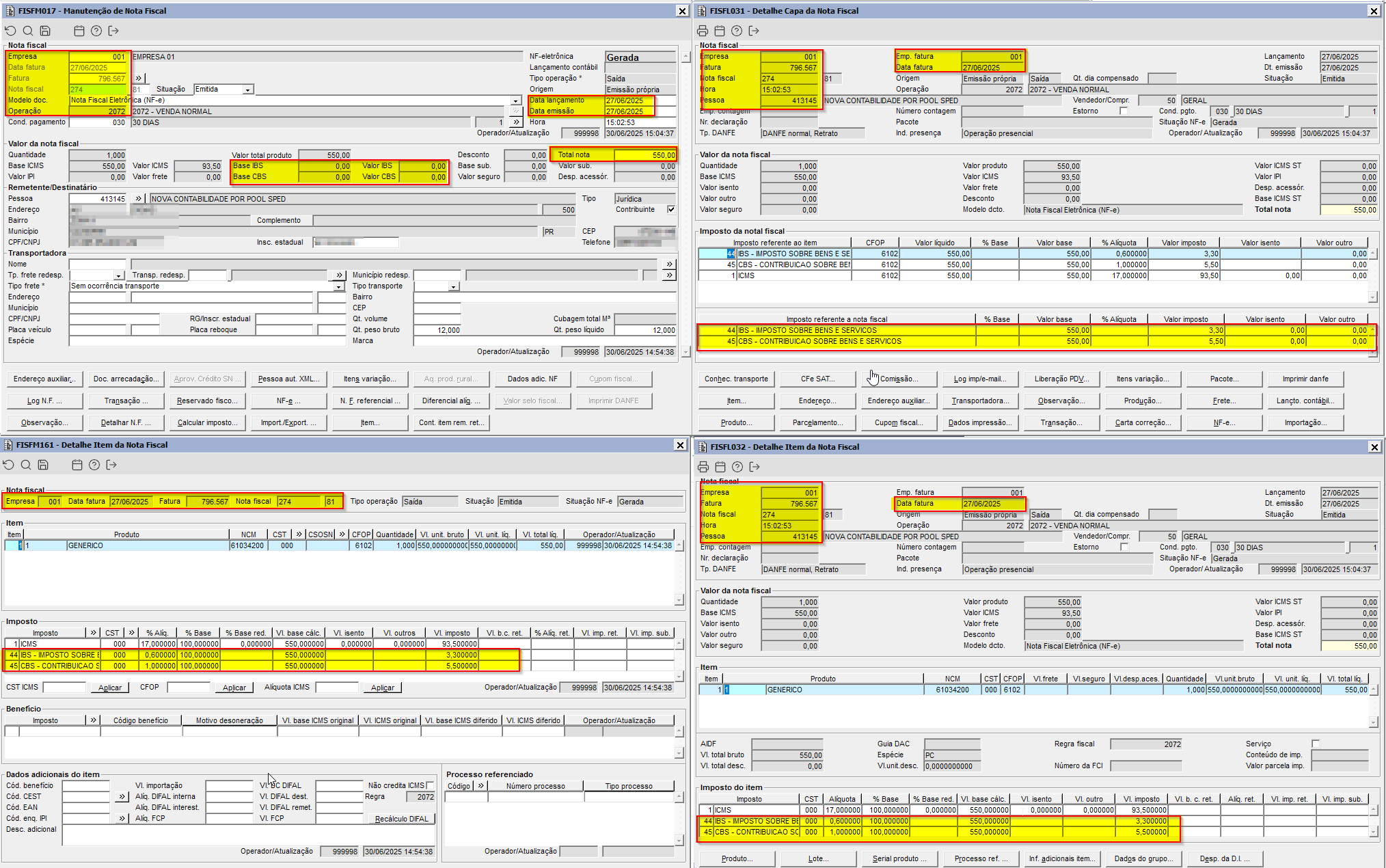The height and width of the screenshot is (868, 1386).
Task: Toggle the Contribuinte checkbox
Action: [671, 210]
